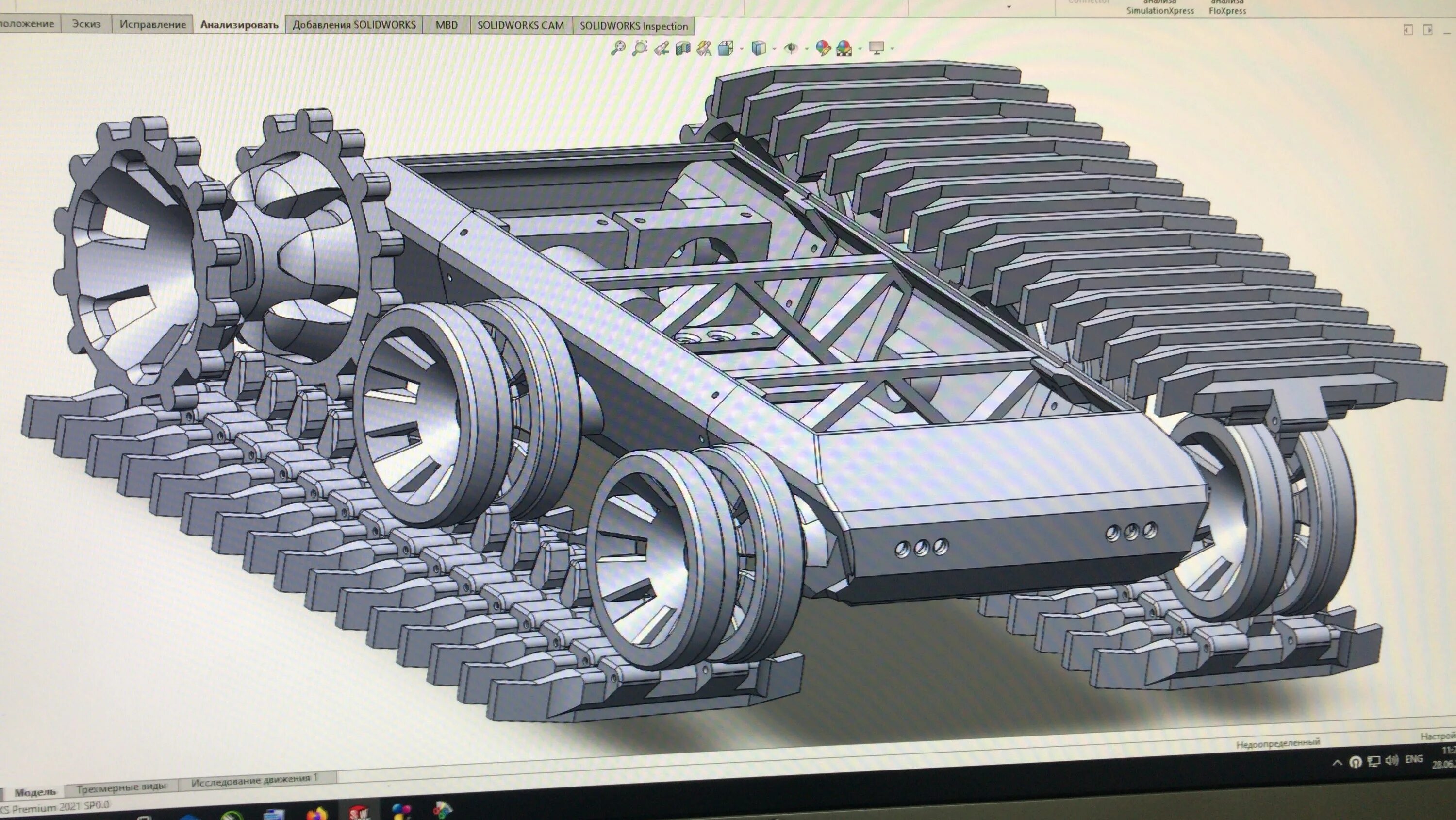1456x820 pixels.
Task: Click the Edit Appearance color ball icon
Action: click(823, 49)
